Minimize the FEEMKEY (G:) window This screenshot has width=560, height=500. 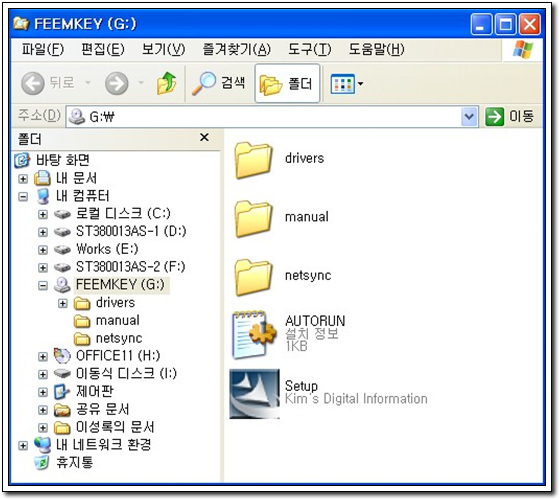[x=481, y=25]
